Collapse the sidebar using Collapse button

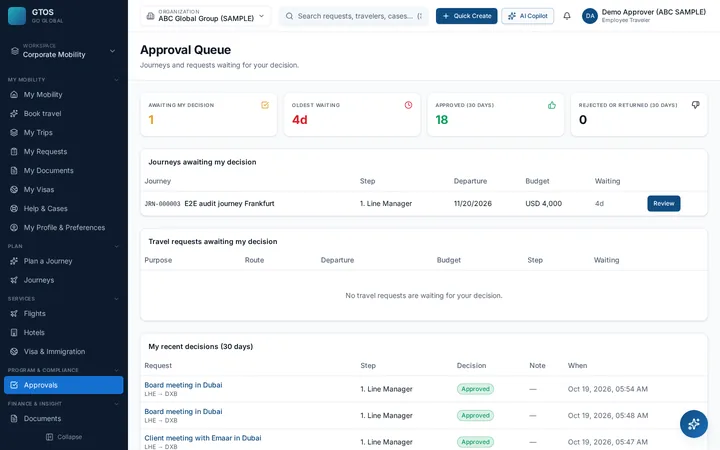(x=64, y=437)
